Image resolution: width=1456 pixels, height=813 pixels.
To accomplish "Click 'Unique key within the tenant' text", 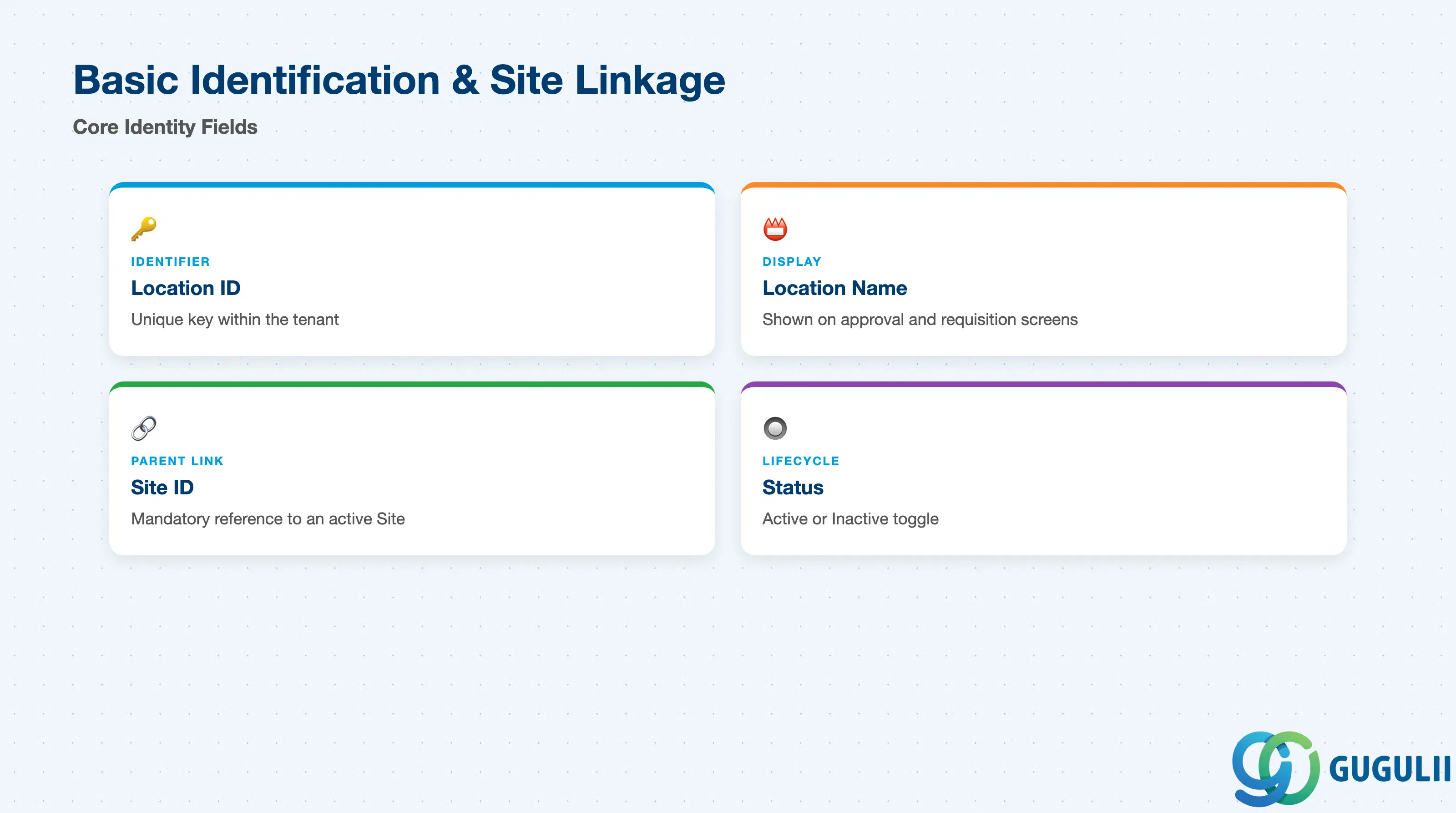I will pos(235,320).
